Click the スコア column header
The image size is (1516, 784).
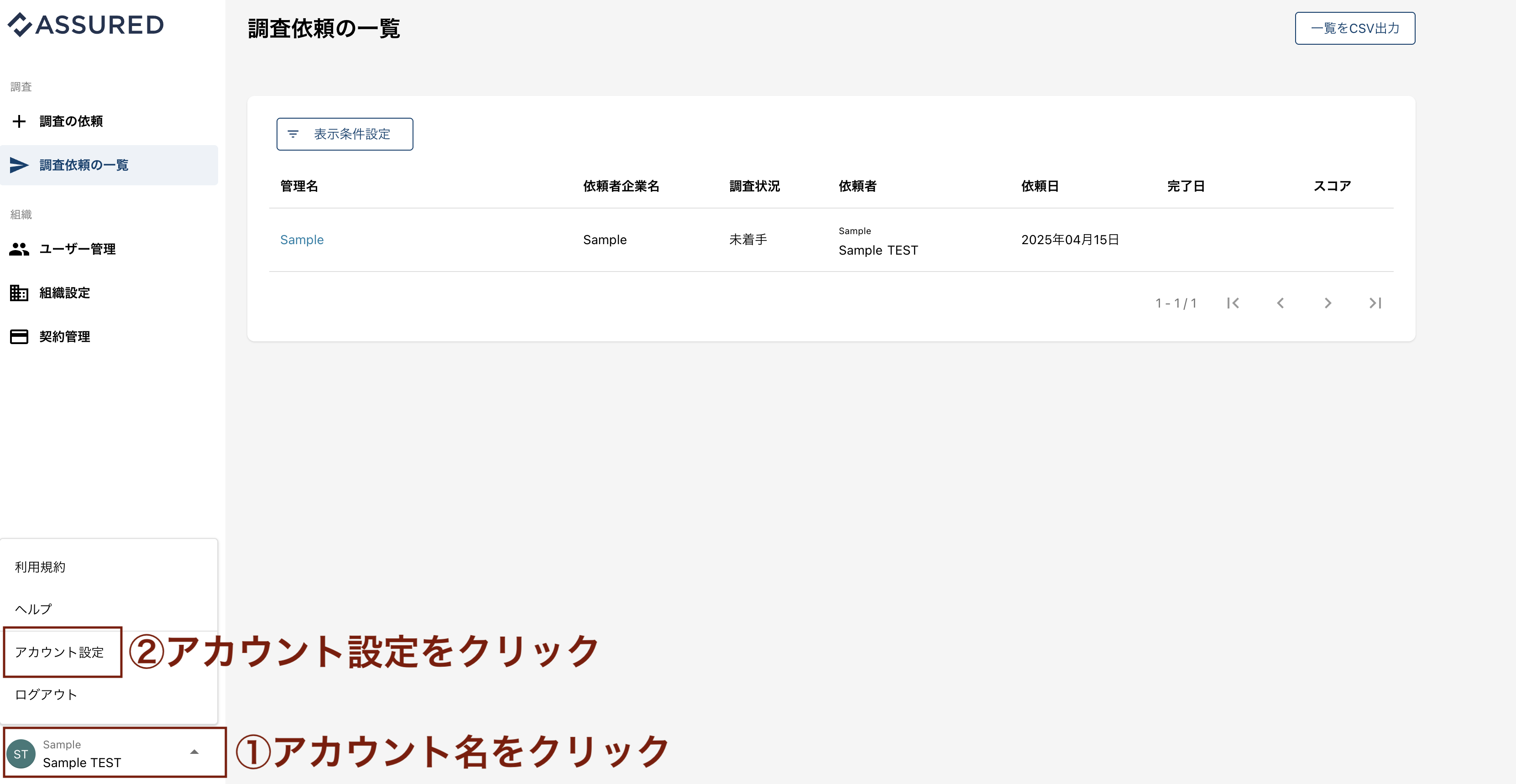pos(1332,187)
